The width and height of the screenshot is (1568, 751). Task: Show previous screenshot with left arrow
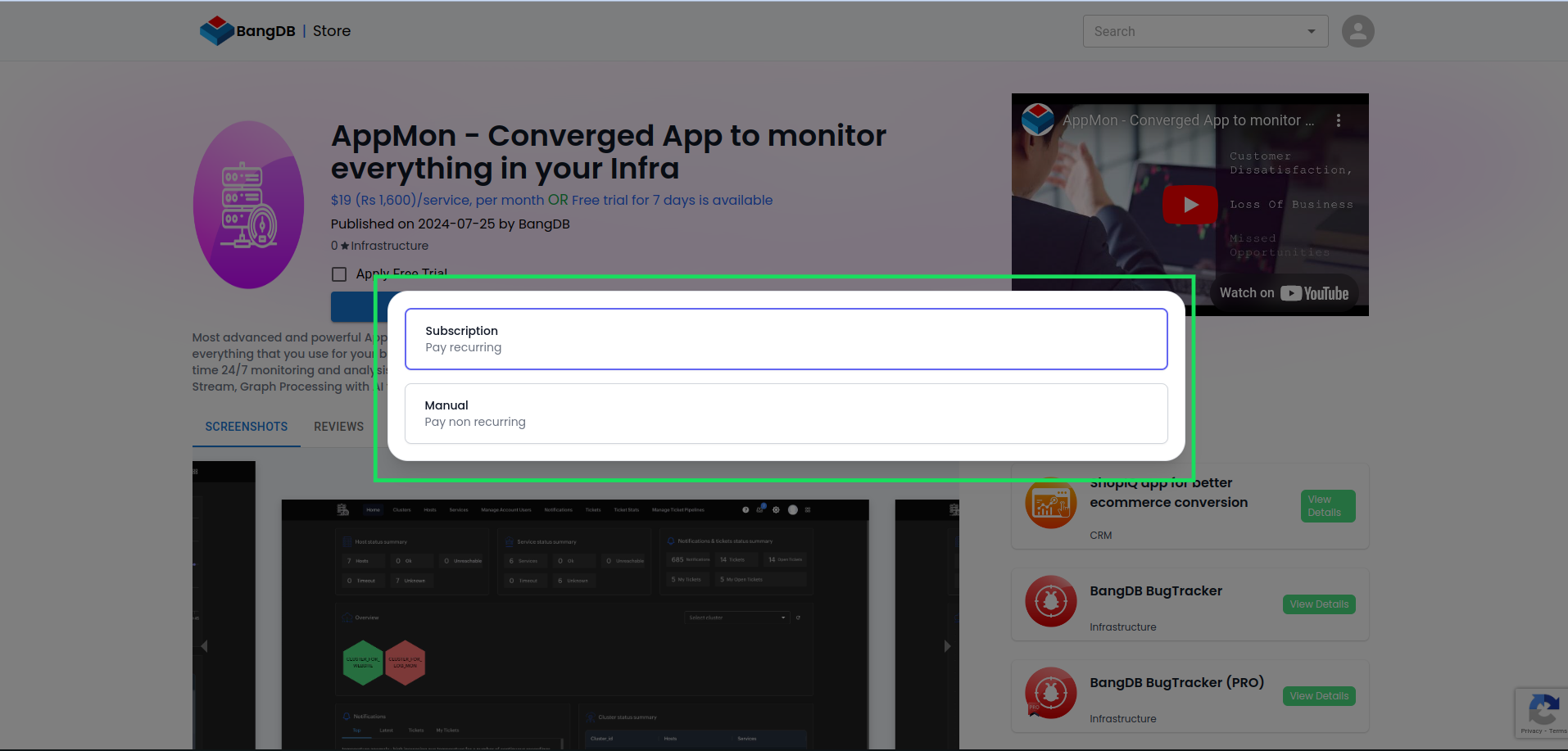pyautogui.click(x=204, y=646)
